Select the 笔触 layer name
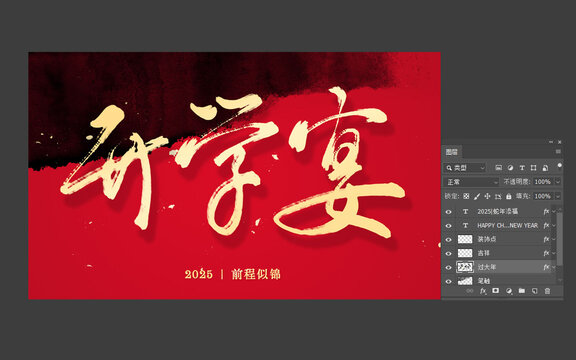 coord(483,281)
